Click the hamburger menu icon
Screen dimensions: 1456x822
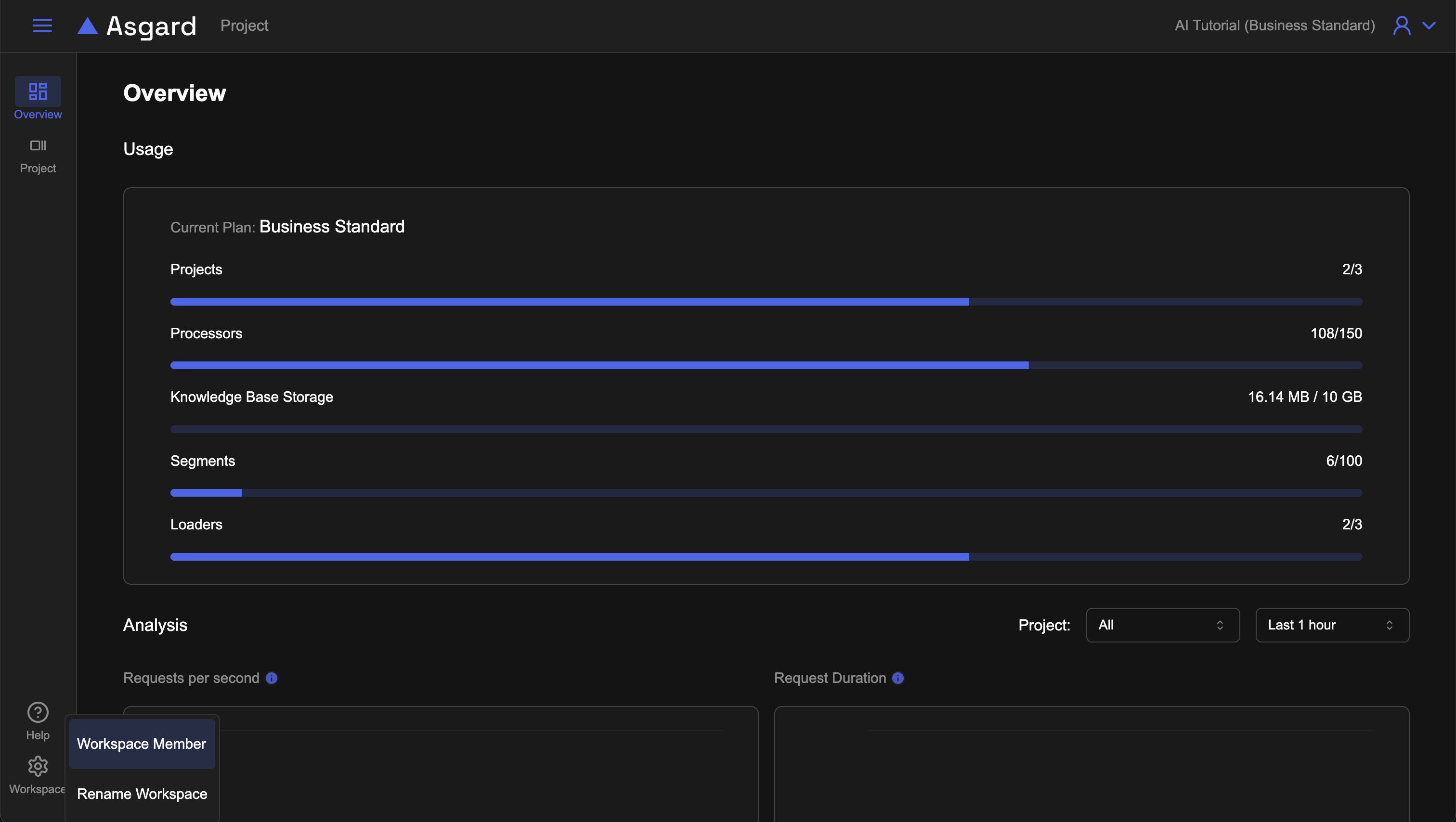click(x=42, y=26)
